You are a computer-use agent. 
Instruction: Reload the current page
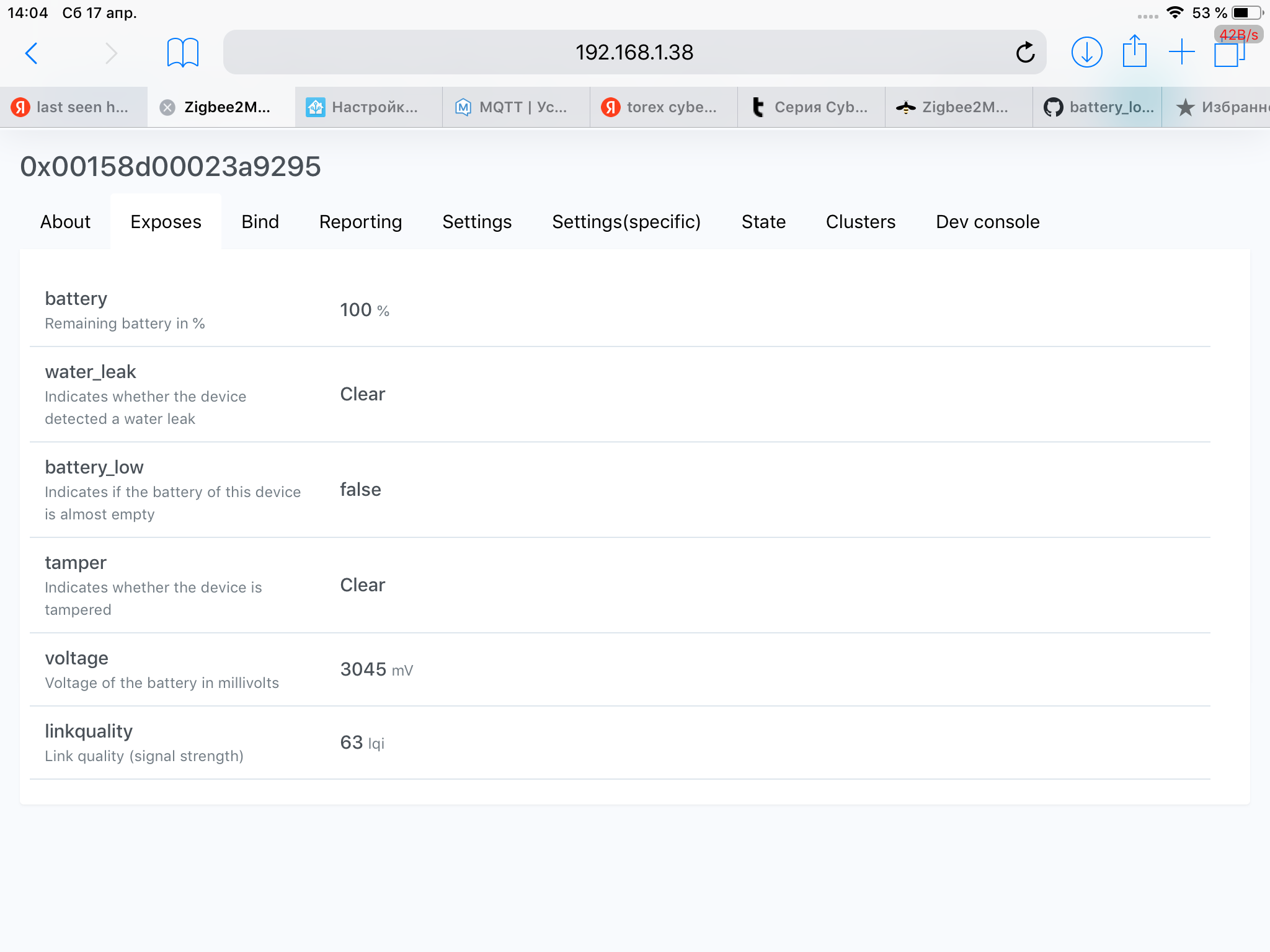(1026, 52)
